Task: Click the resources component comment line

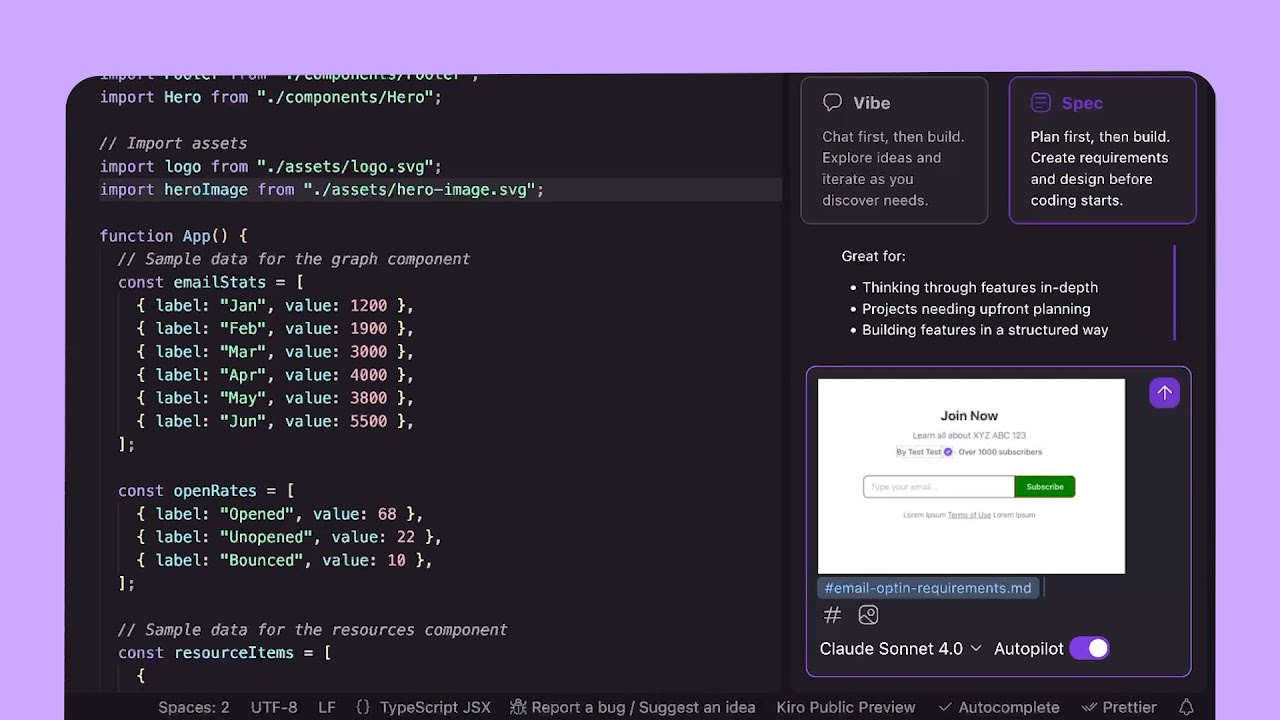Action: [313, 629]
